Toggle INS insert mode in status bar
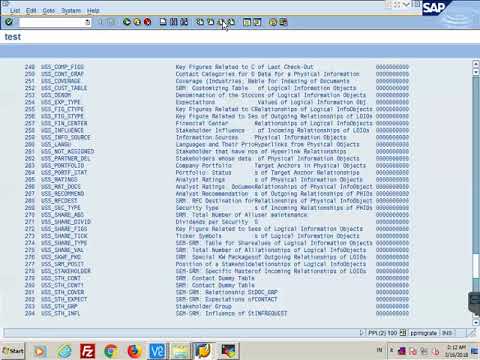Viewport: 480px width, 360px height. pyautogui.click(x=447, y=333)
